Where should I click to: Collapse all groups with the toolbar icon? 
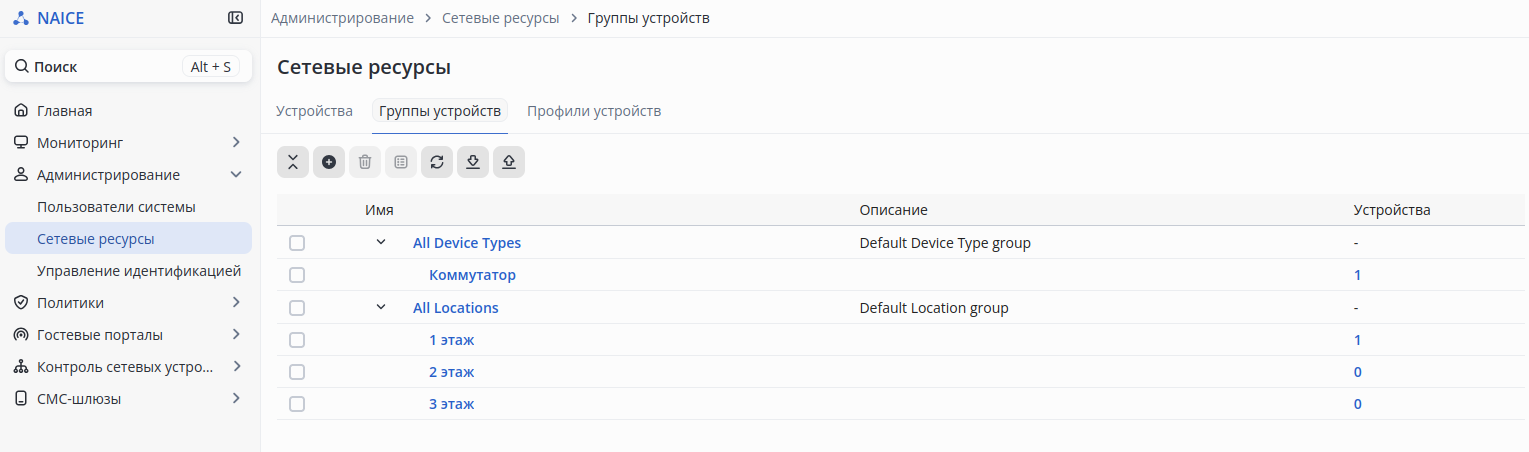pos(293,162)
